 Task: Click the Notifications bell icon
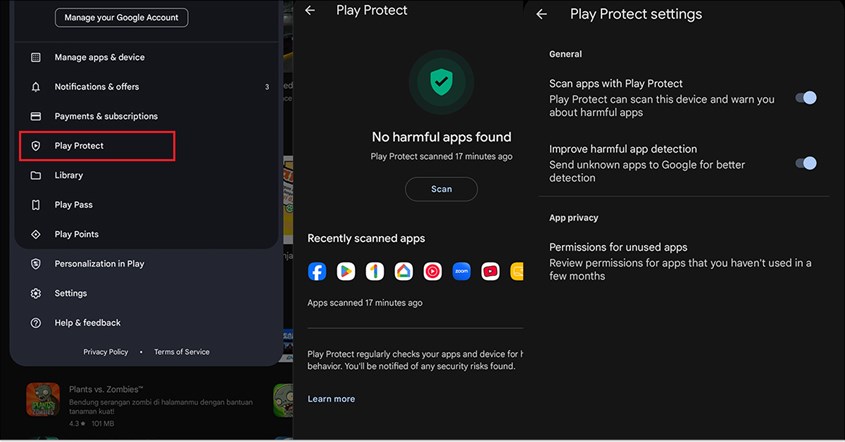click(36, 87)
